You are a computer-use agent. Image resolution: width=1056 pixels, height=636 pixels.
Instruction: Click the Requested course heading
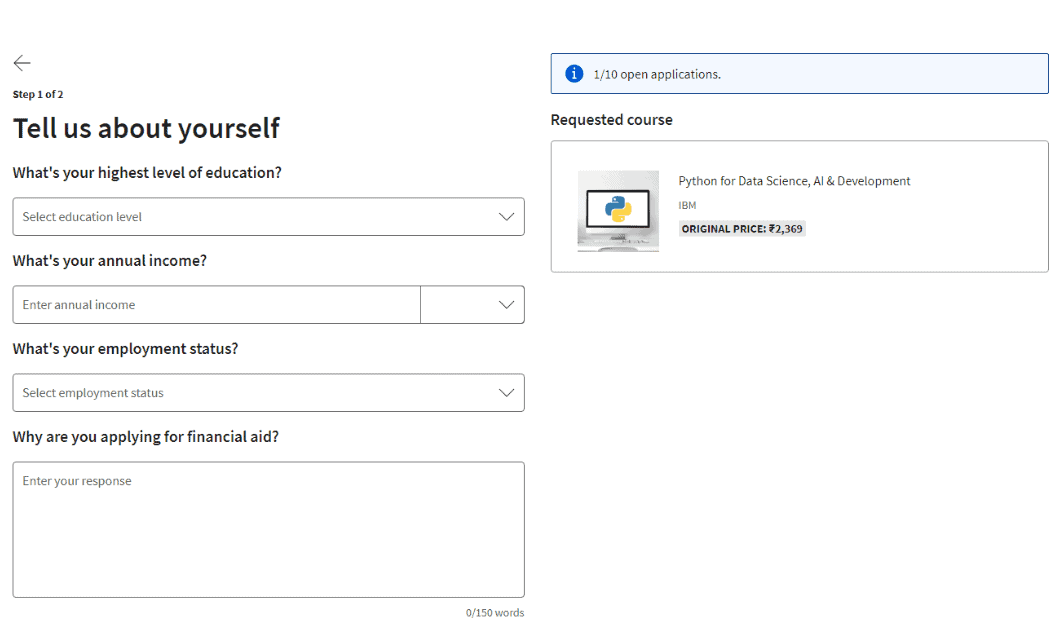611,119
